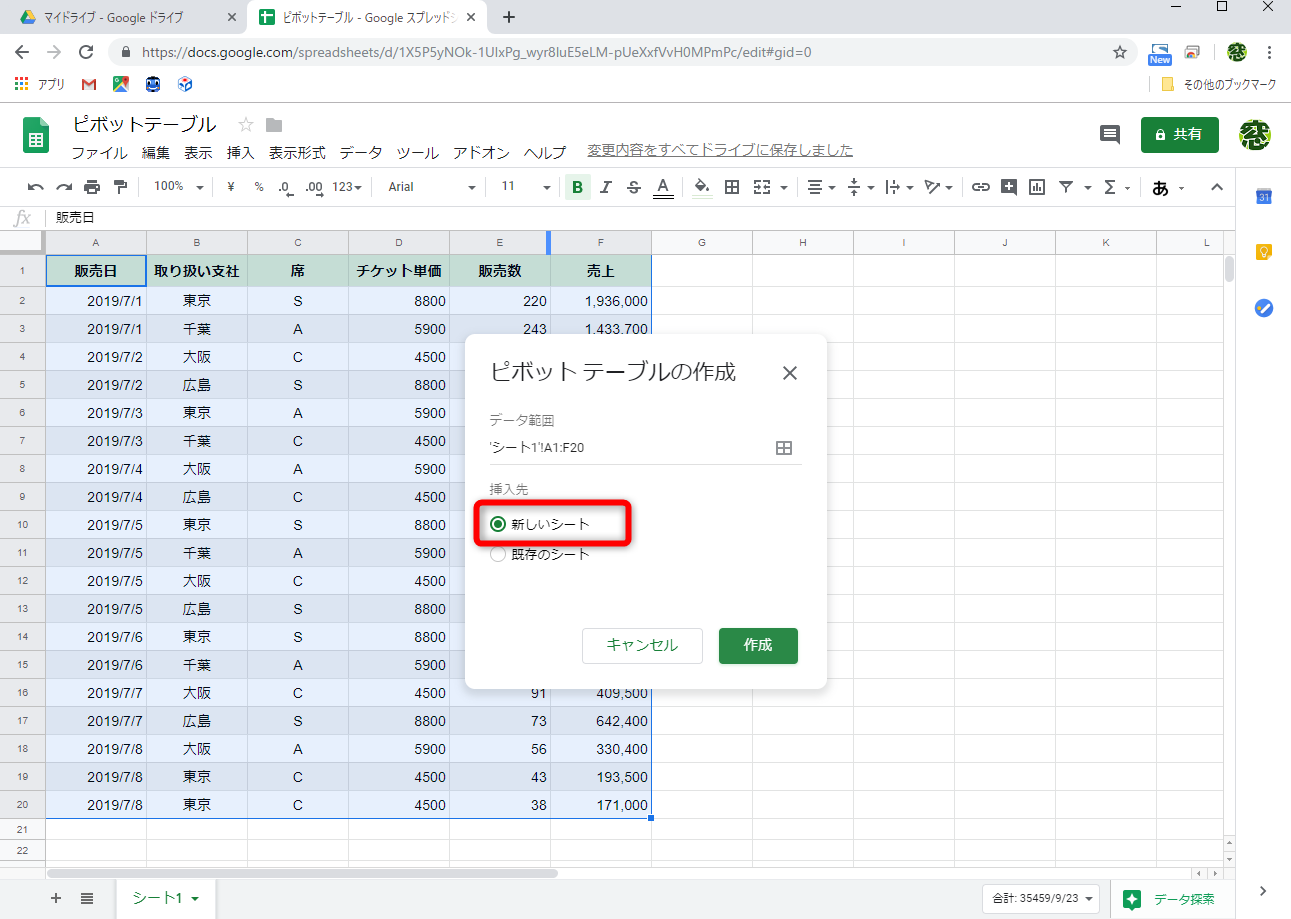This screenshot has height=919, width=1291.
Task: Decrease decimal places
Action: (x=285, y=187)
